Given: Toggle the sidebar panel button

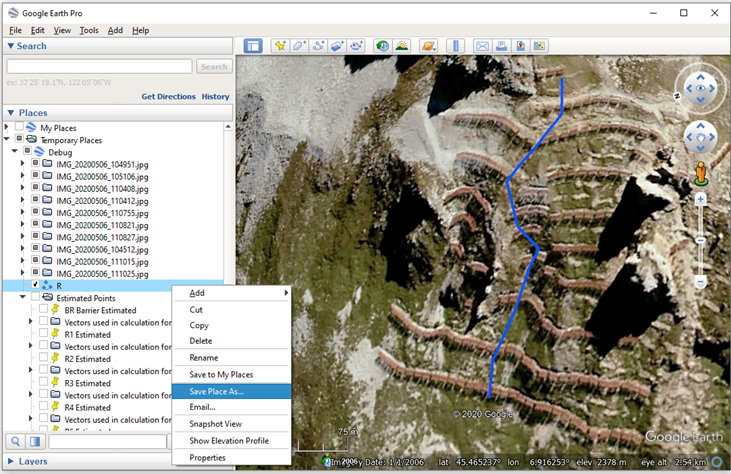Looking at the screenshot, I should point(253,46).
